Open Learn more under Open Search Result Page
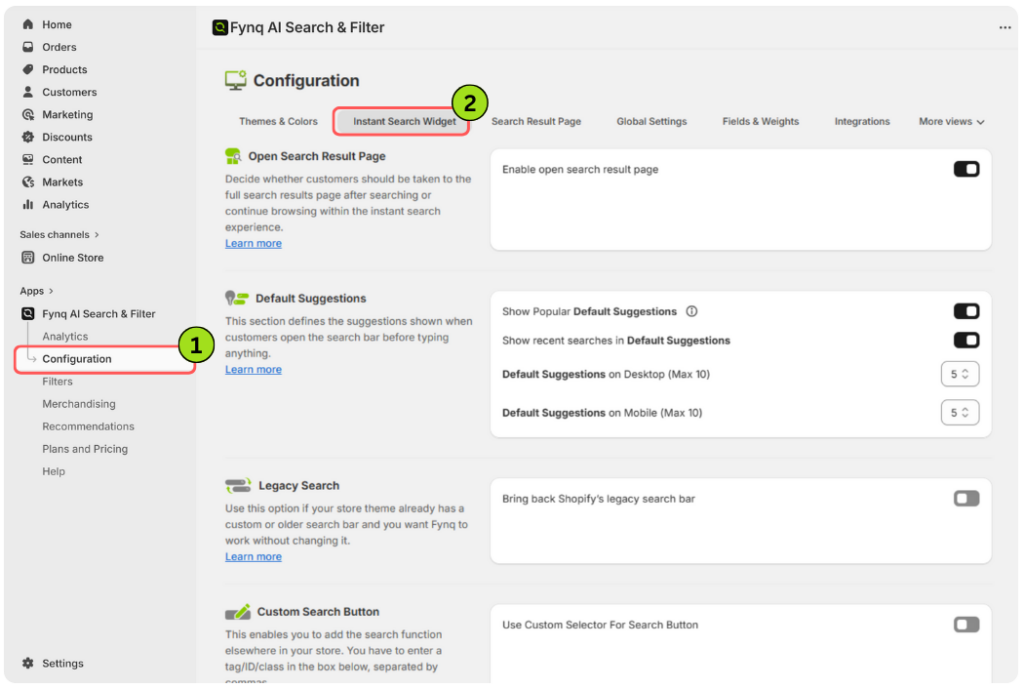1024x688 pixels. coord(253,243)
